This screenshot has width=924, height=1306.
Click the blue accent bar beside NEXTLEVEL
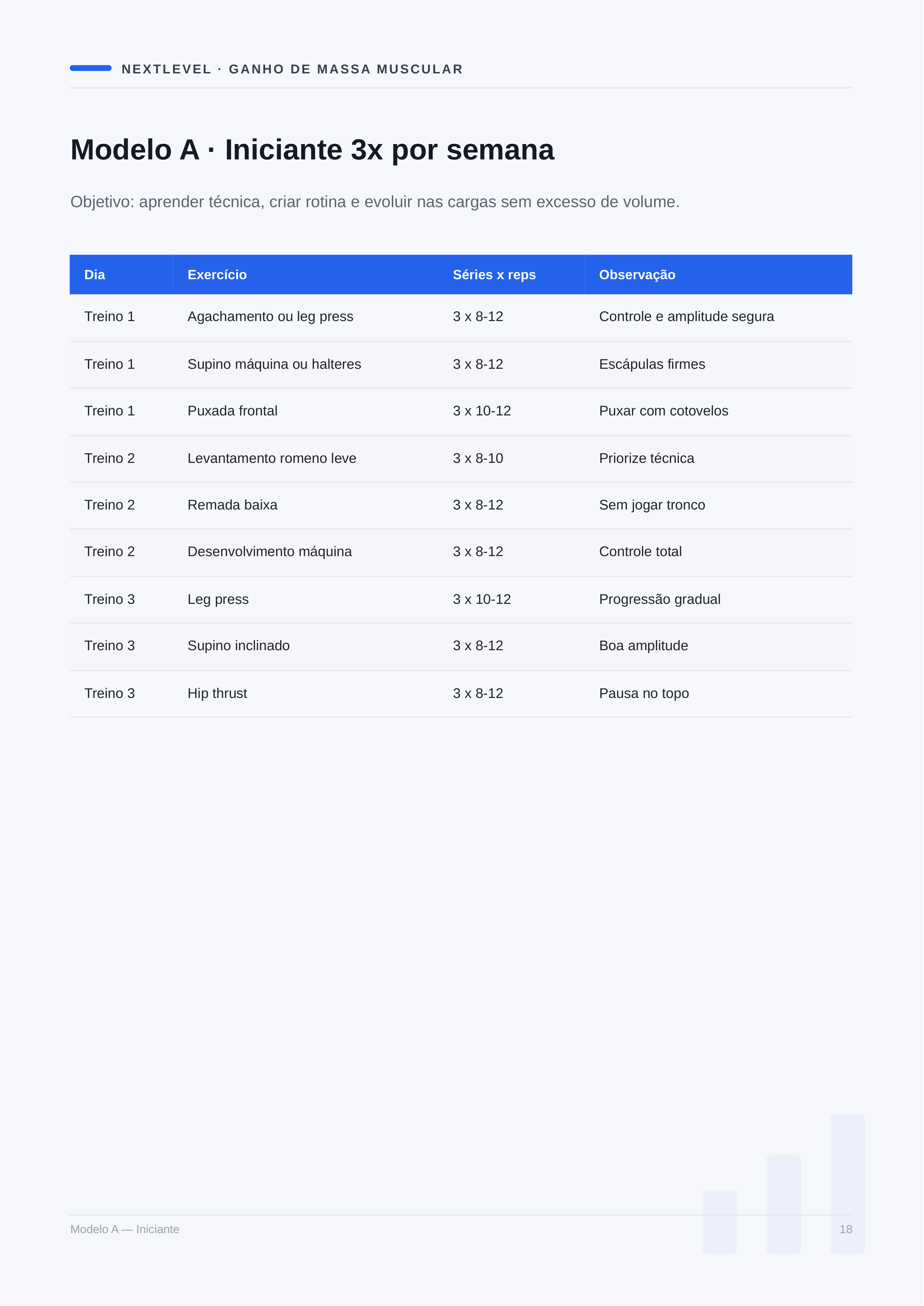(90, 68)
